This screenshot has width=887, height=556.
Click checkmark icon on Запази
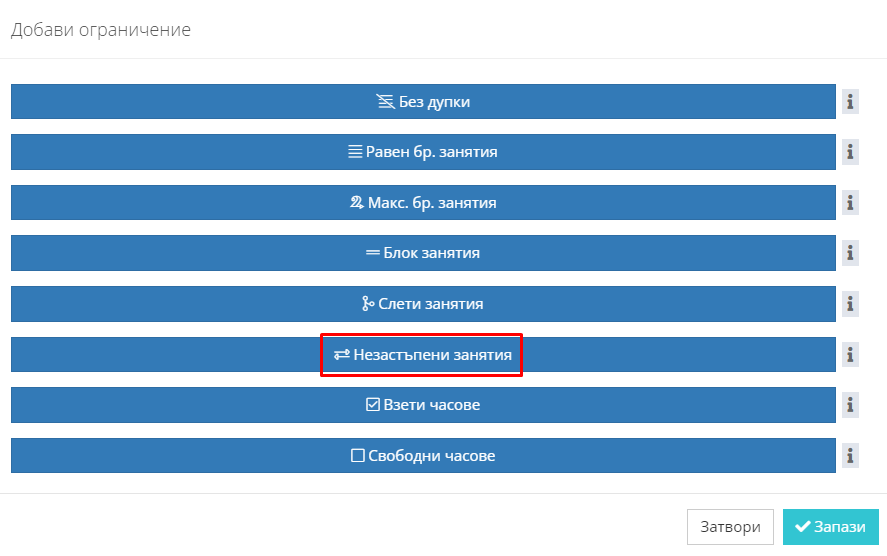(802, 527)
